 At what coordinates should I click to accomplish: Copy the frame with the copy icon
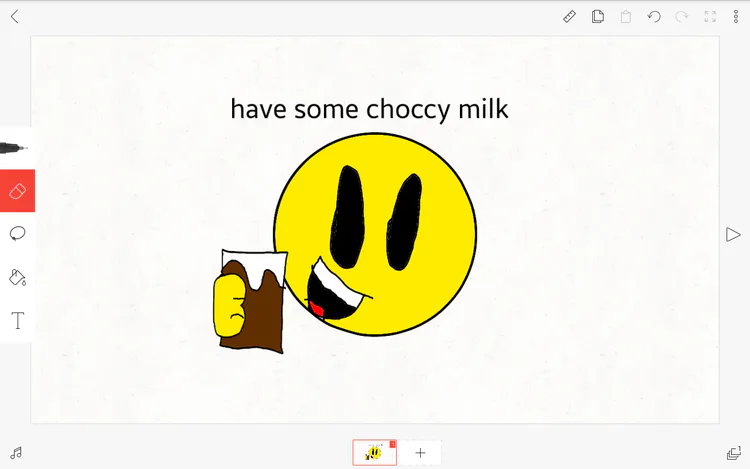coord(597,17)
